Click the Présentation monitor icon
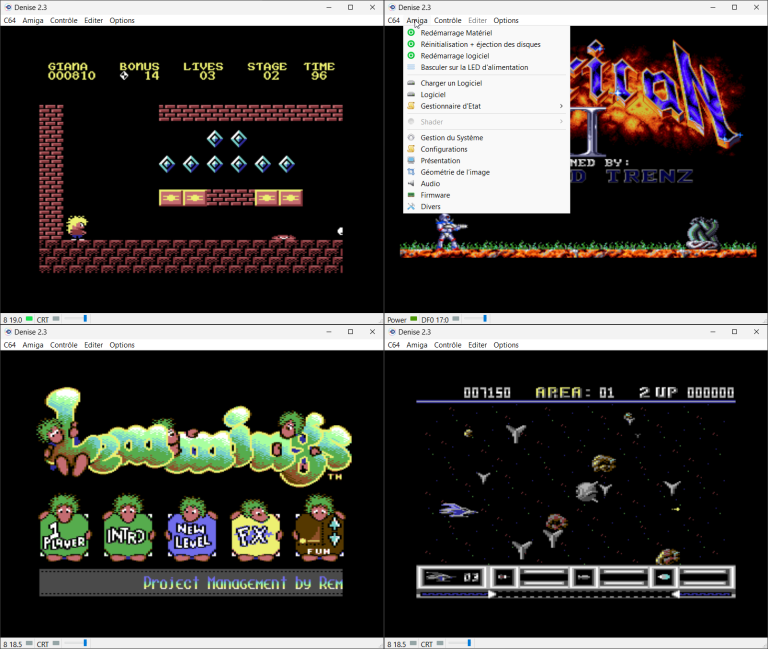768x649 pixels. [411, 161]
